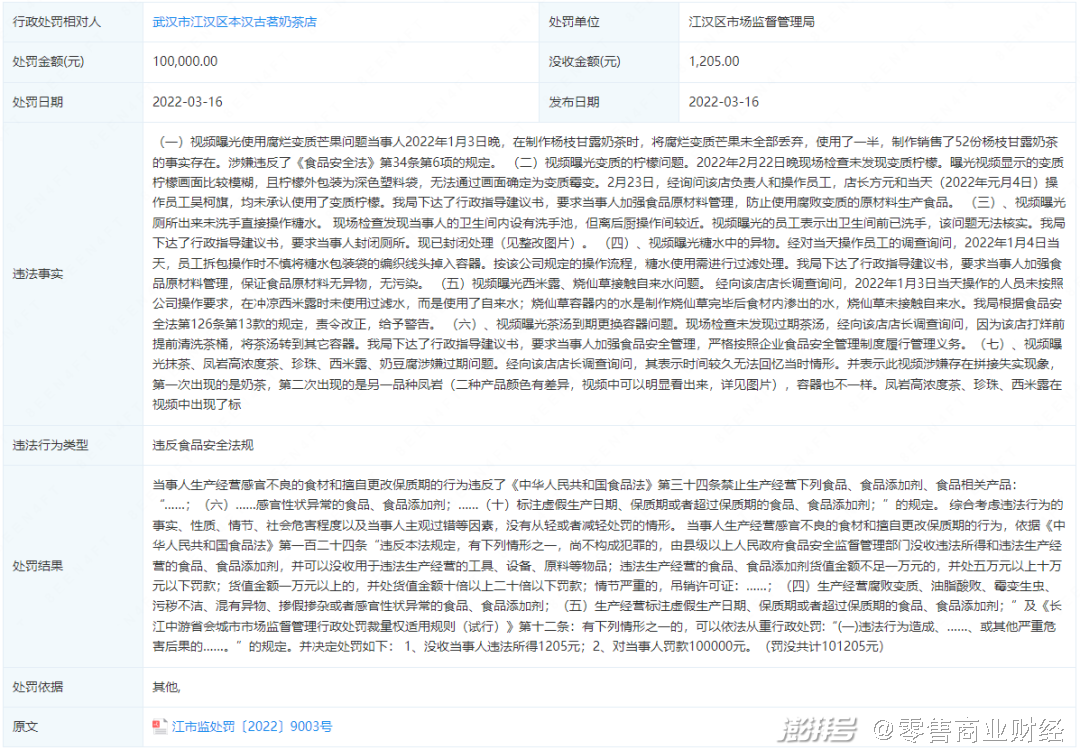Select the 原文 row label
Viewport: 1080px width, 750px height.
click(x=25, y=726)
